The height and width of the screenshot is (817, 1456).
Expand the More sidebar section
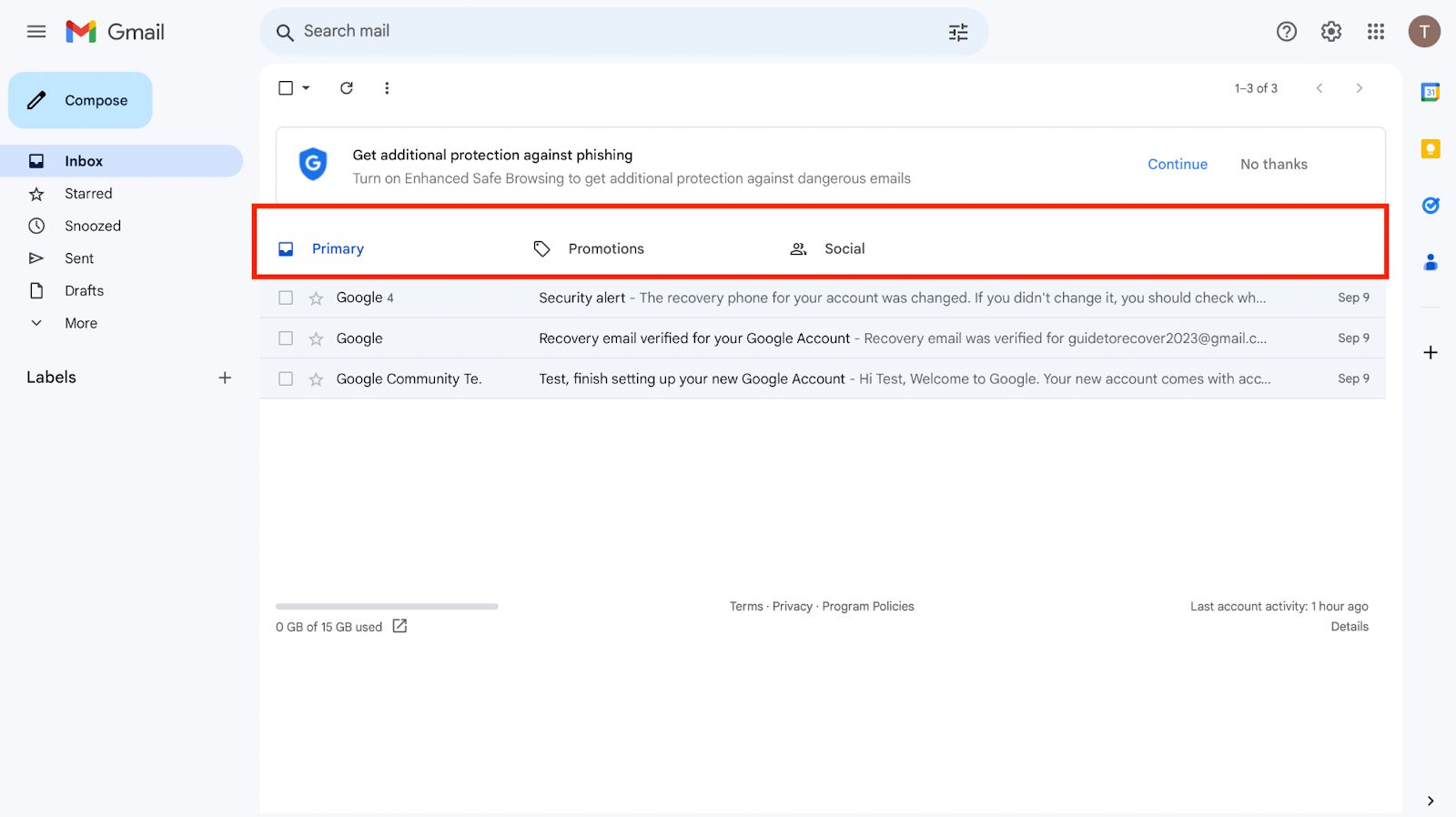[x=80, y=323]
